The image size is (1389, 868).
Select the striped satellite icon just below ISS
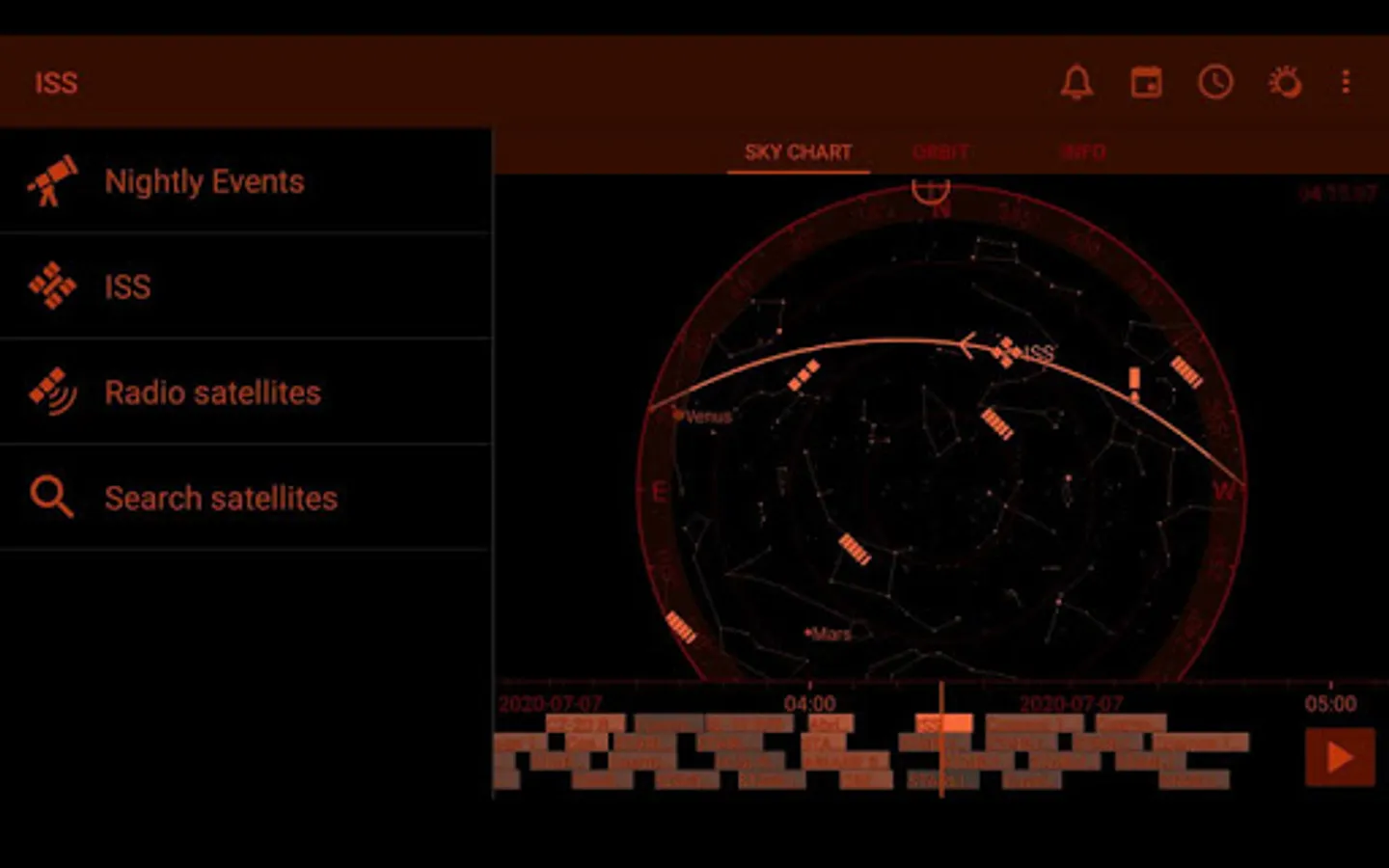(x=997, y=423)
